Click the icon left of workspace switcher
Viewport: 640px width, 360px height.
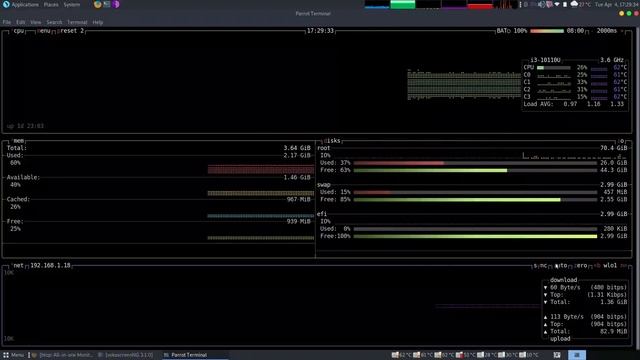pyautogui.click(x=557, y=355)
